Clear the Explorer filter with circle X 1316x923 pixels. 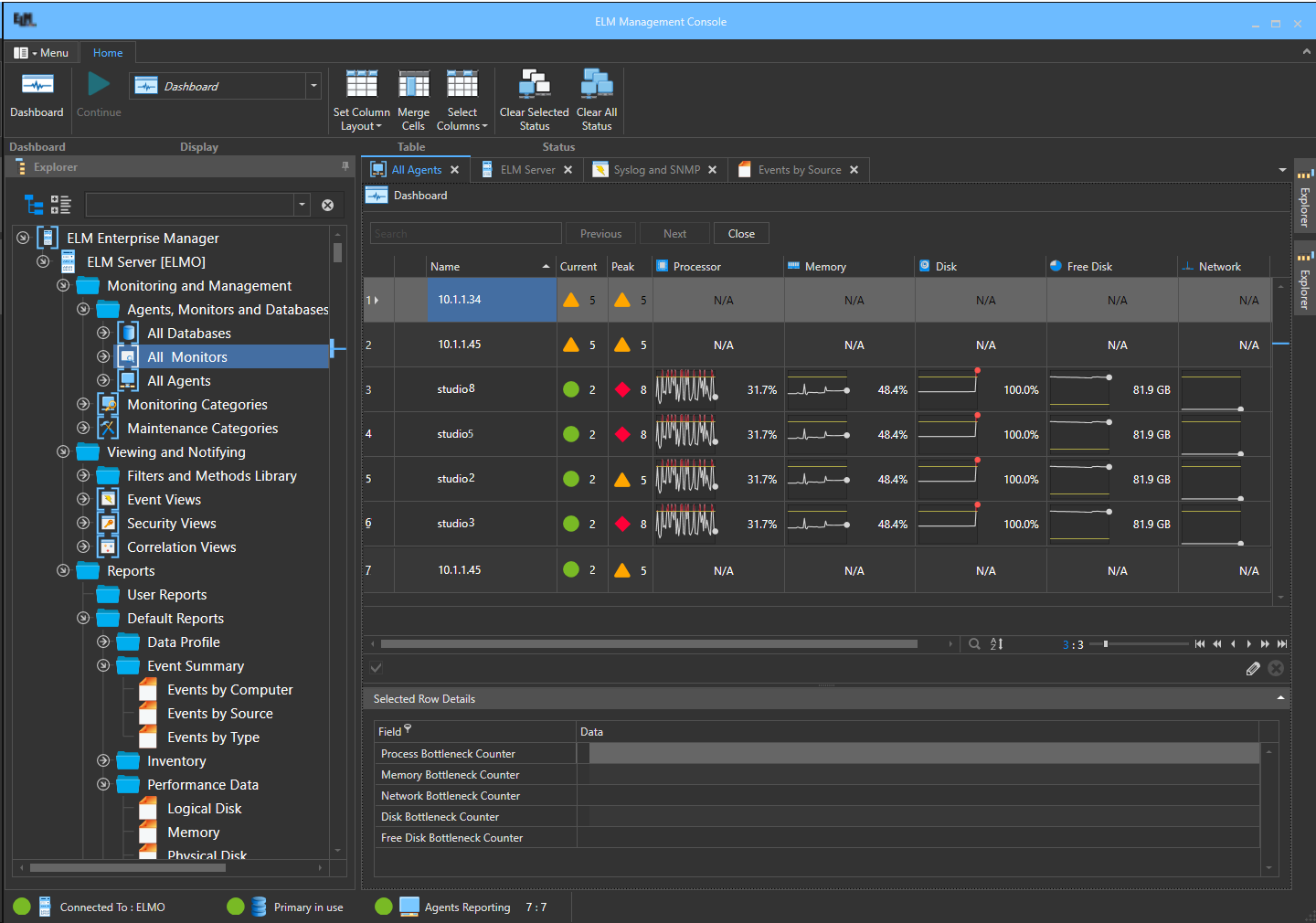[327, 205]
